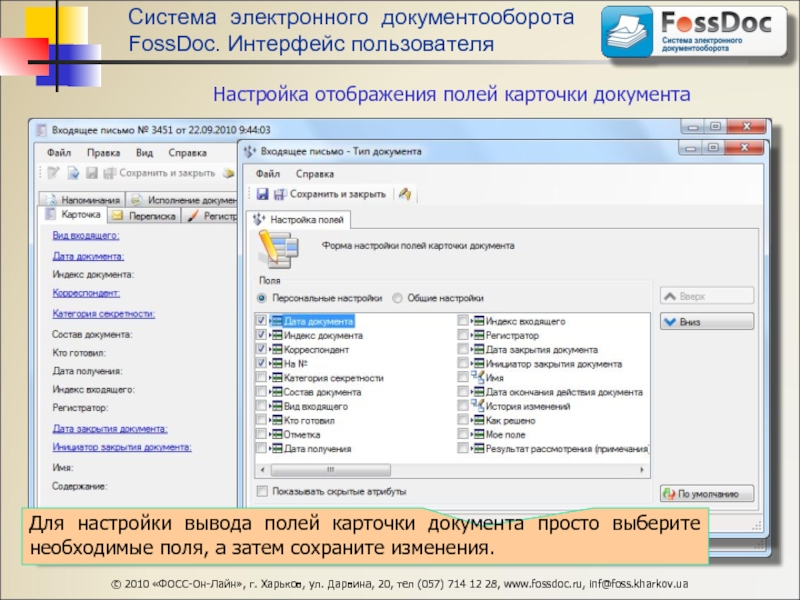Open the 'Файл' menu in the letter window
This screenshot has height=600, width=800.
(59, 153)
